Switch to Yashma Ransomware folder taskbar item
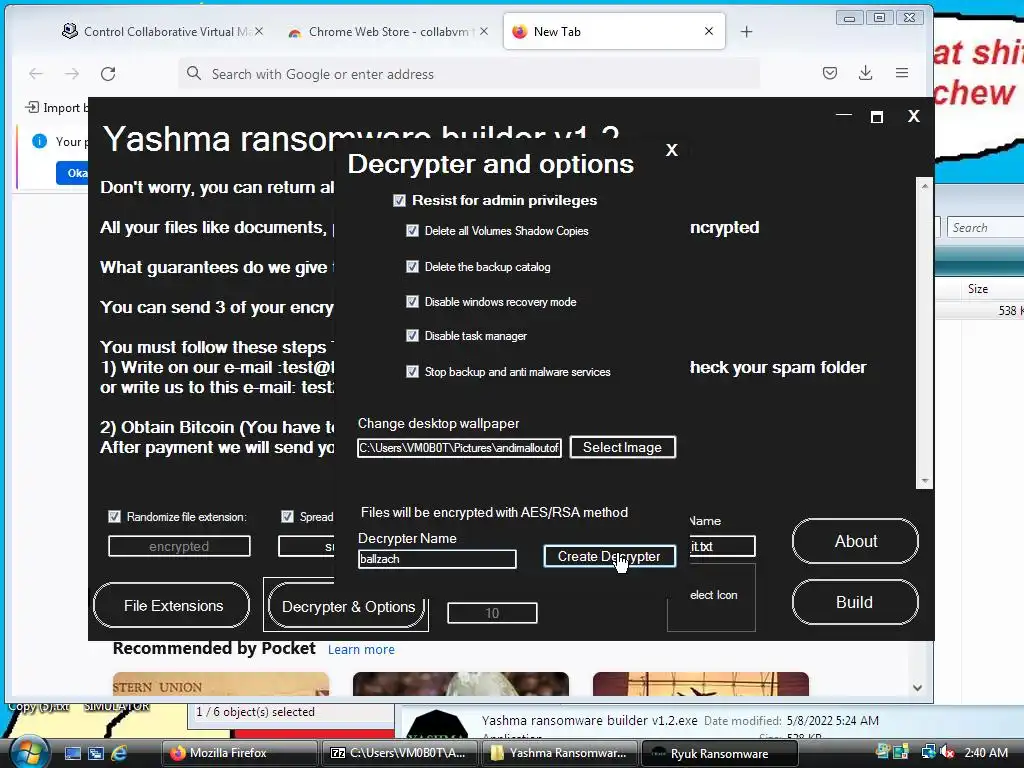This screenshot has width=1024, height=768. coord(560,753)
